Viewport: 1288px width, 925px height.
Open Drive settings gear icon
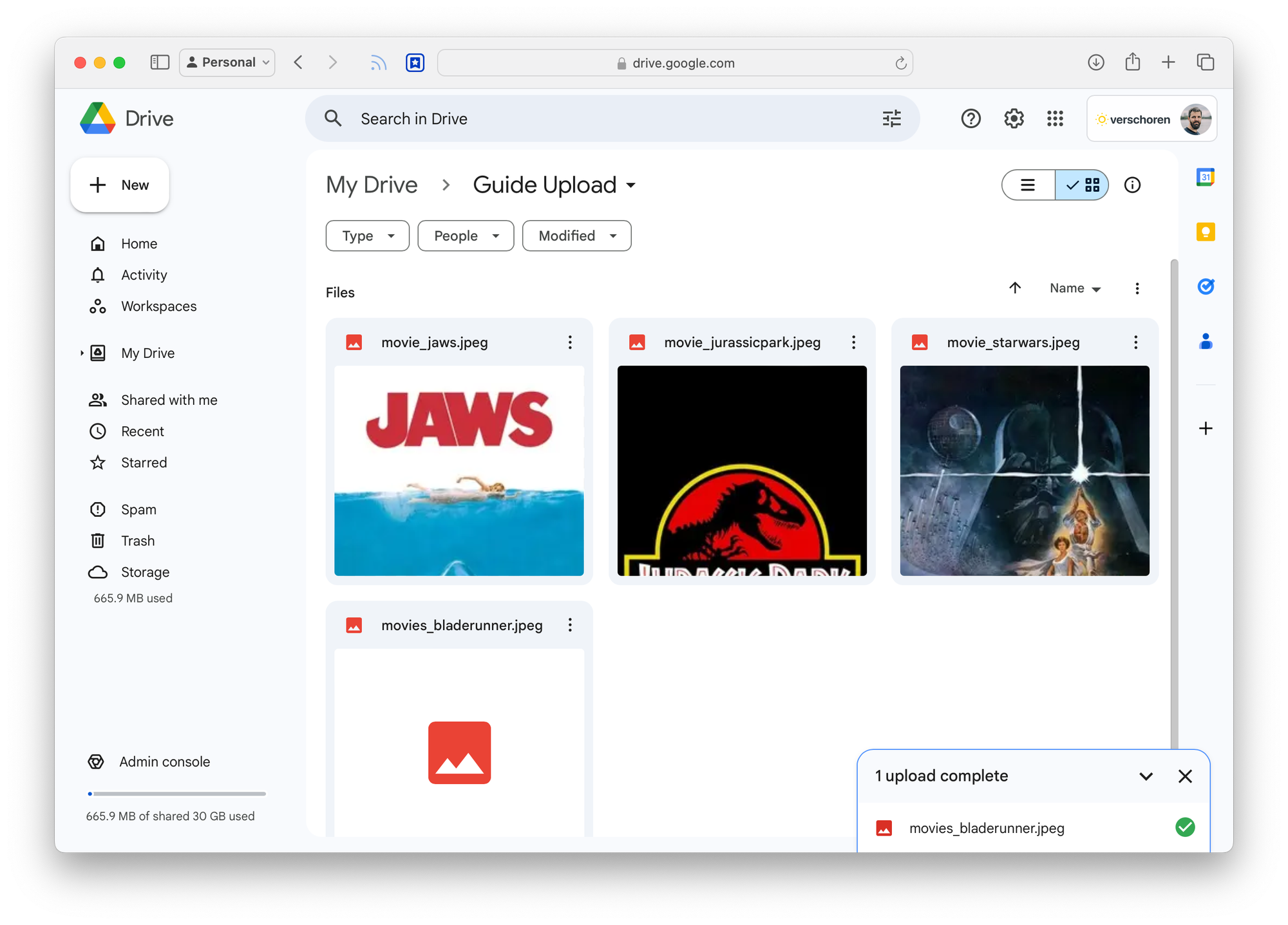pos(1013,118)
